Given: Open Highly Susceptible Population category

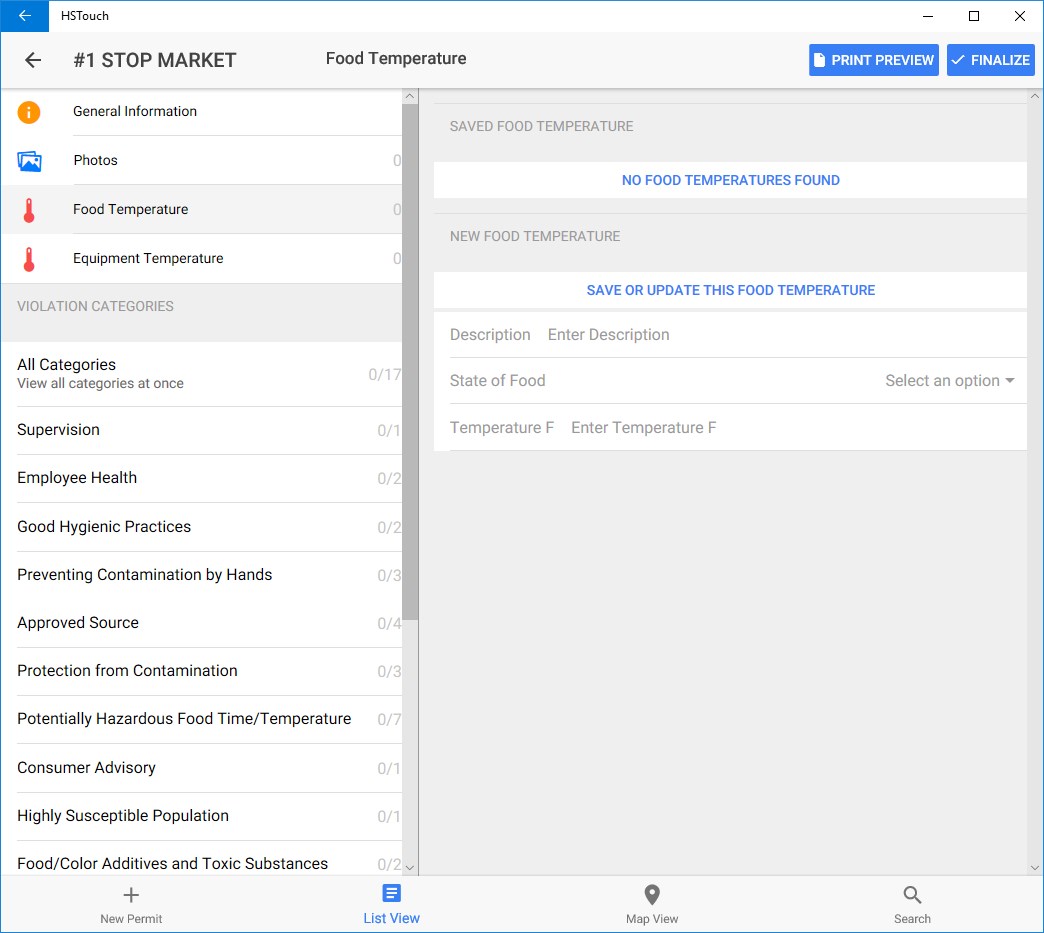Looking at the screenshot, I should tap(201, 816).
